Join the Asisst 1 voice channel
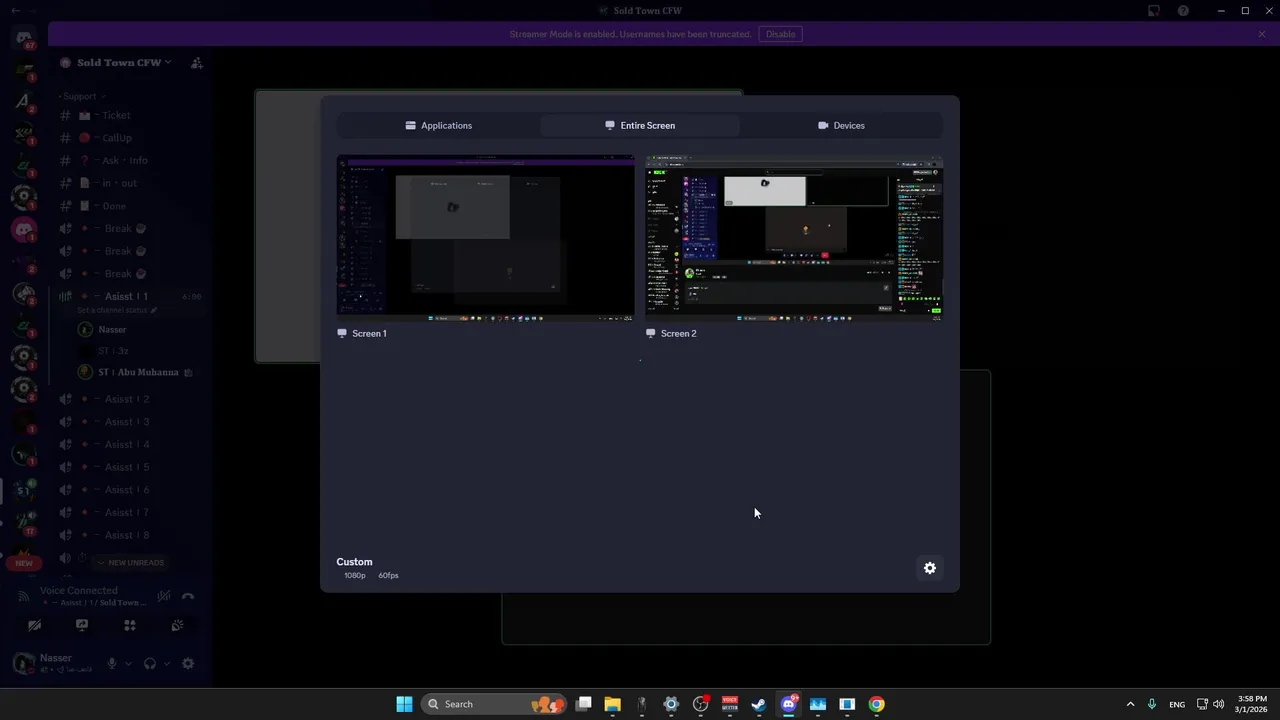The width and height of the screenshot is (1280, 720). (x=130, y=296)
